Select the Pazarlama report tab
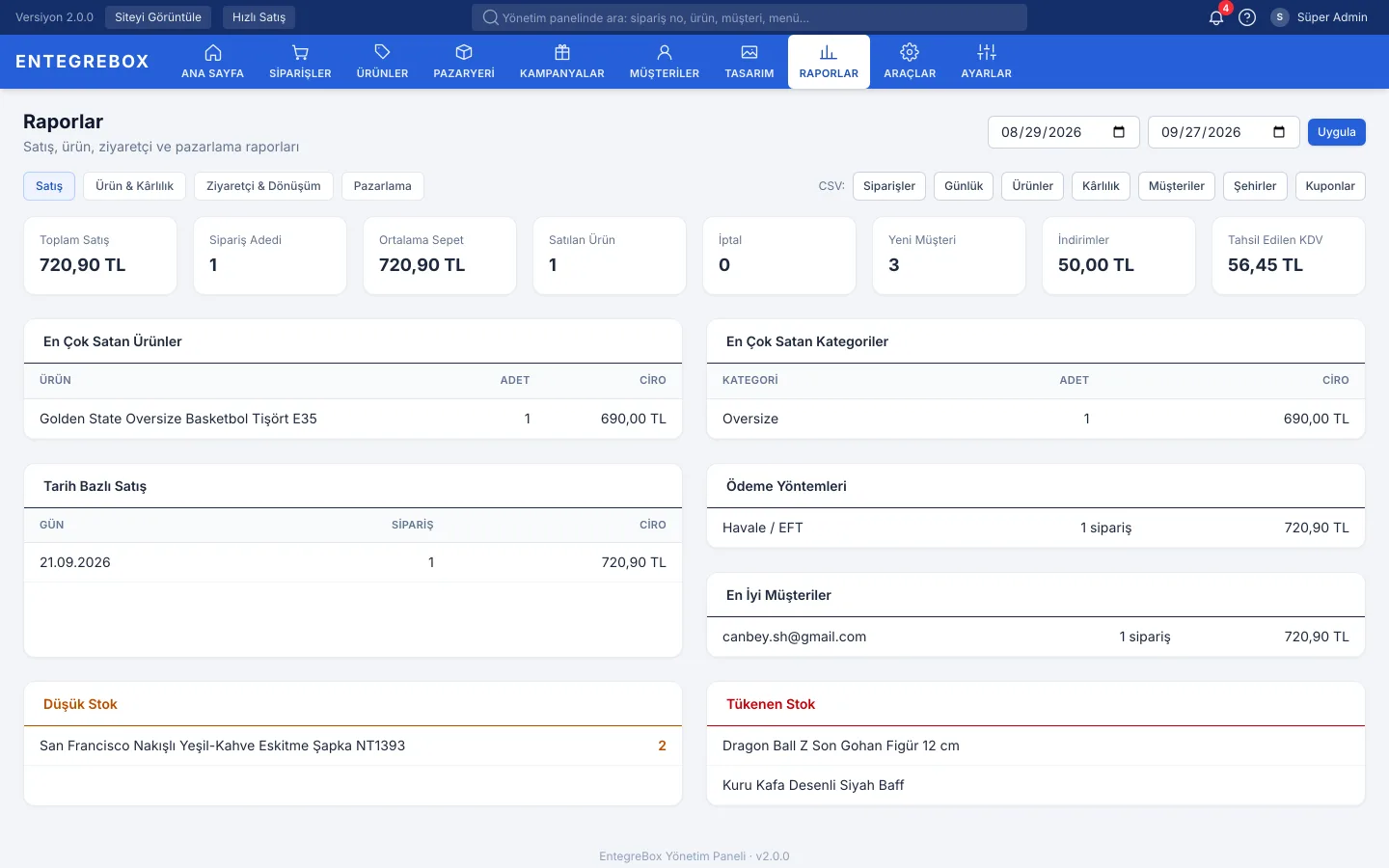 382,186
